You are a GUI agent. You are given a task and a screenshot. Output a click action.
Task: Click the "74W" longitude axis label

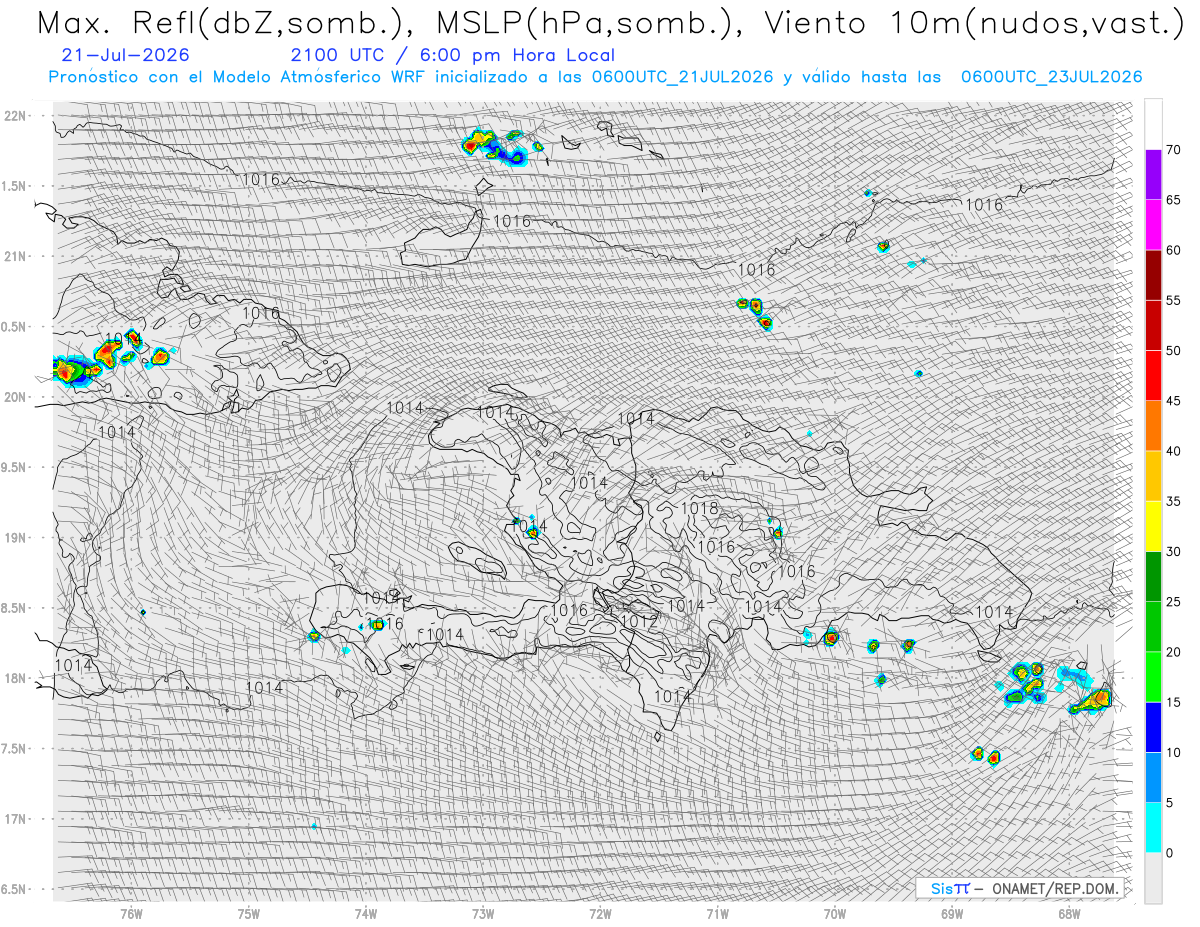coord(366,913)
